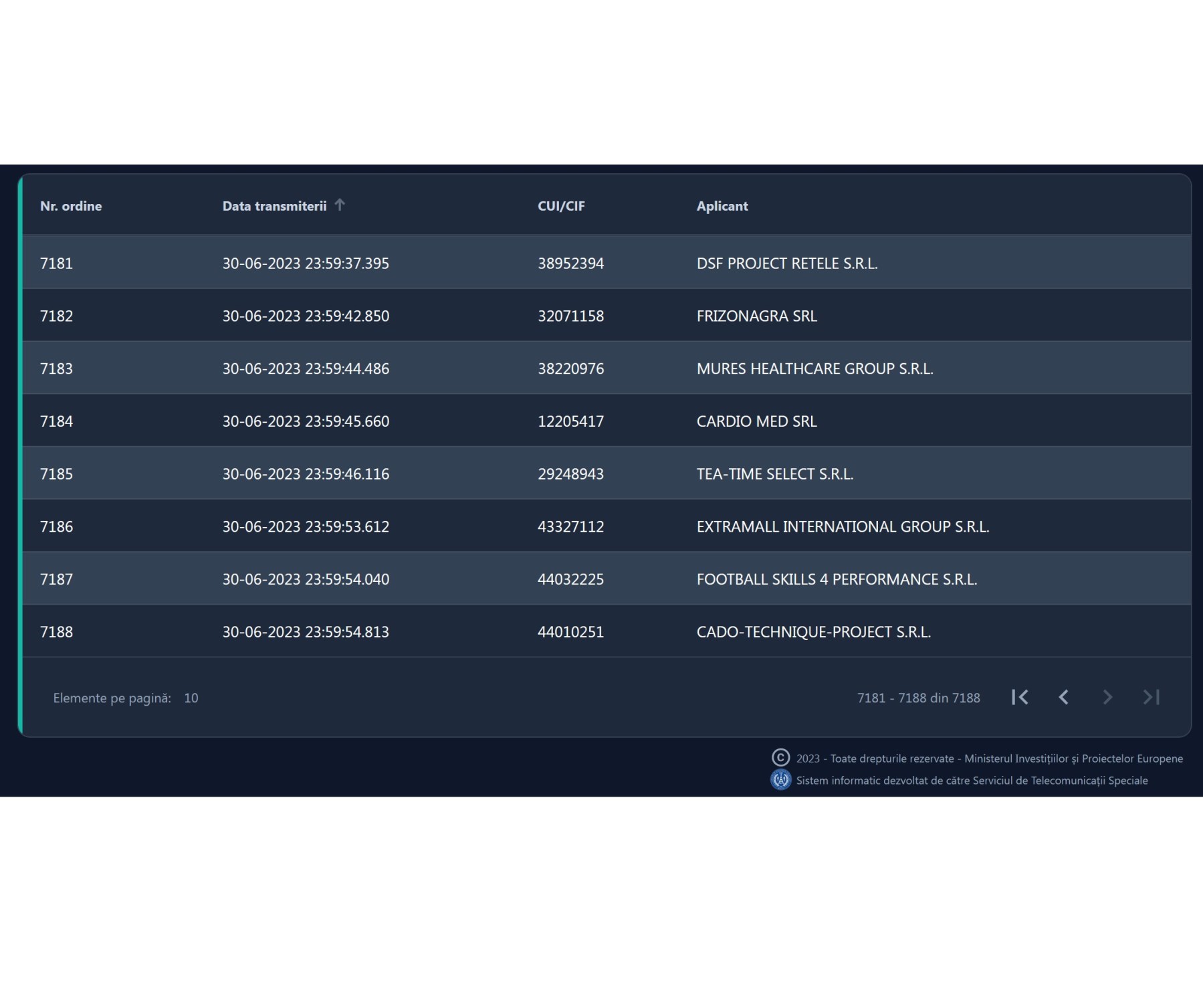Screen dimensions: 1203x1008
Task: Click applicant CADO-TECHNIQUE-PROJECT S.R.L.
Action: [814, 632]
